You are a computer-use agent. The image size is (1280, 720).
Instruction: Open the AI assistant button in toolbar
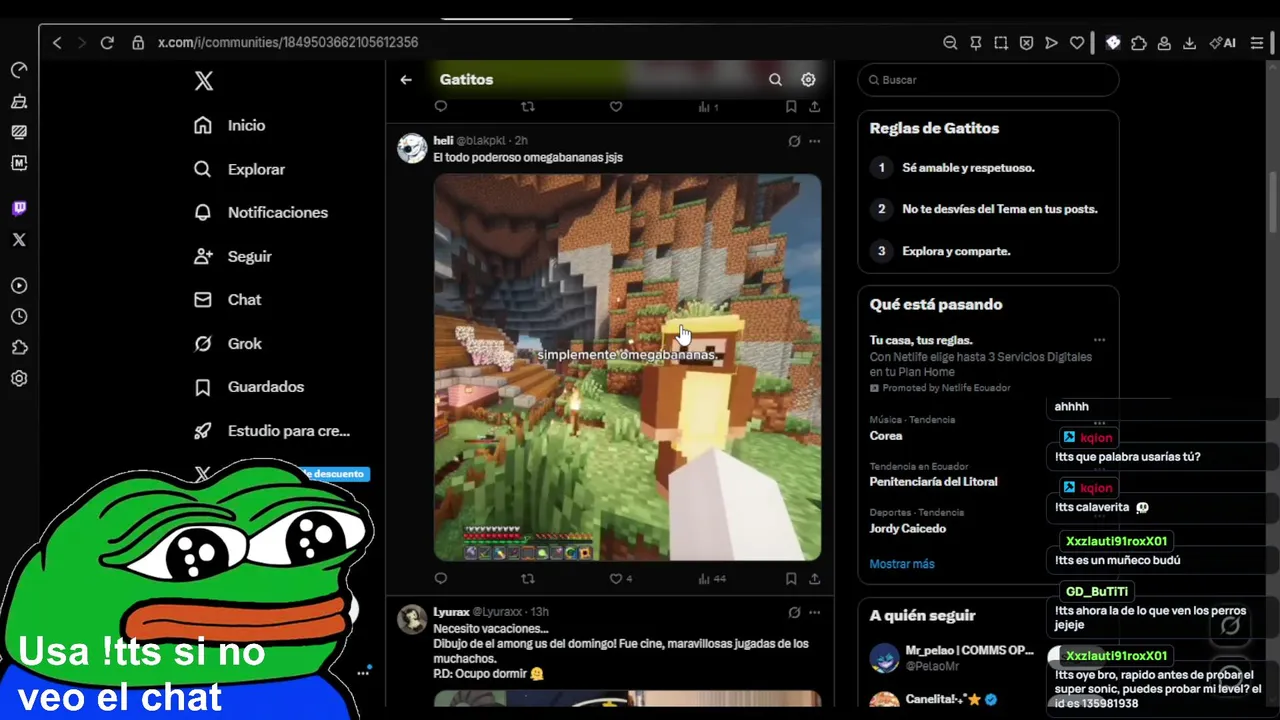pyautogui.click(x=1222, y=43)
